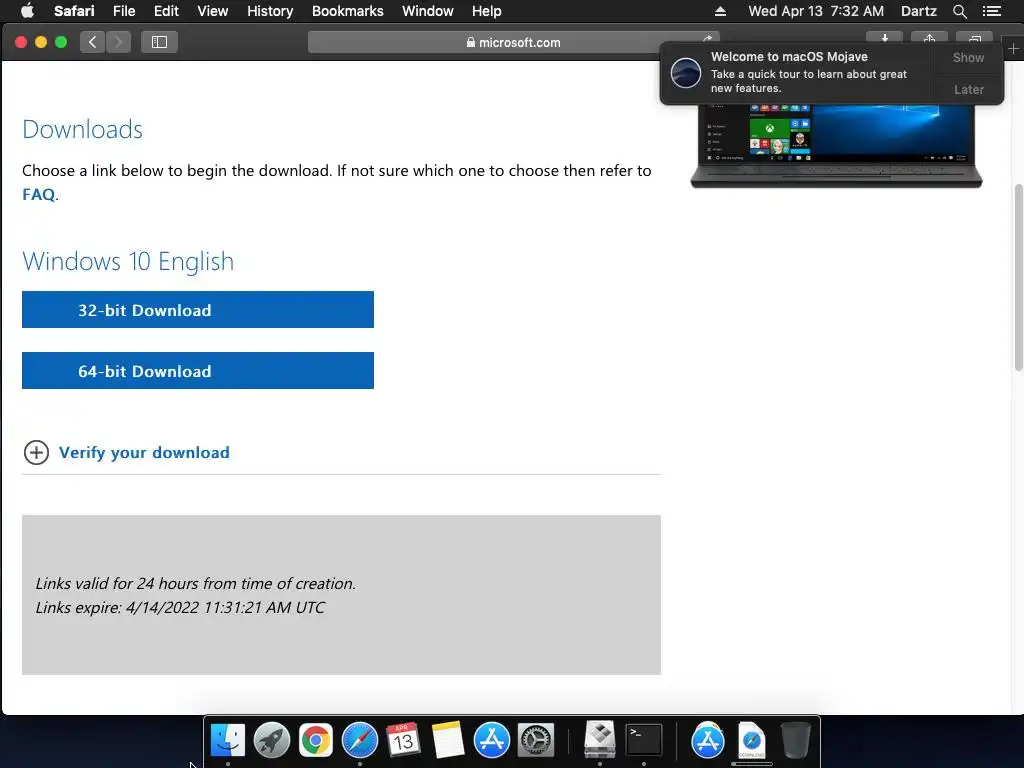
Task: Click the Verify your download link text
Action: [x=144, y=453]
